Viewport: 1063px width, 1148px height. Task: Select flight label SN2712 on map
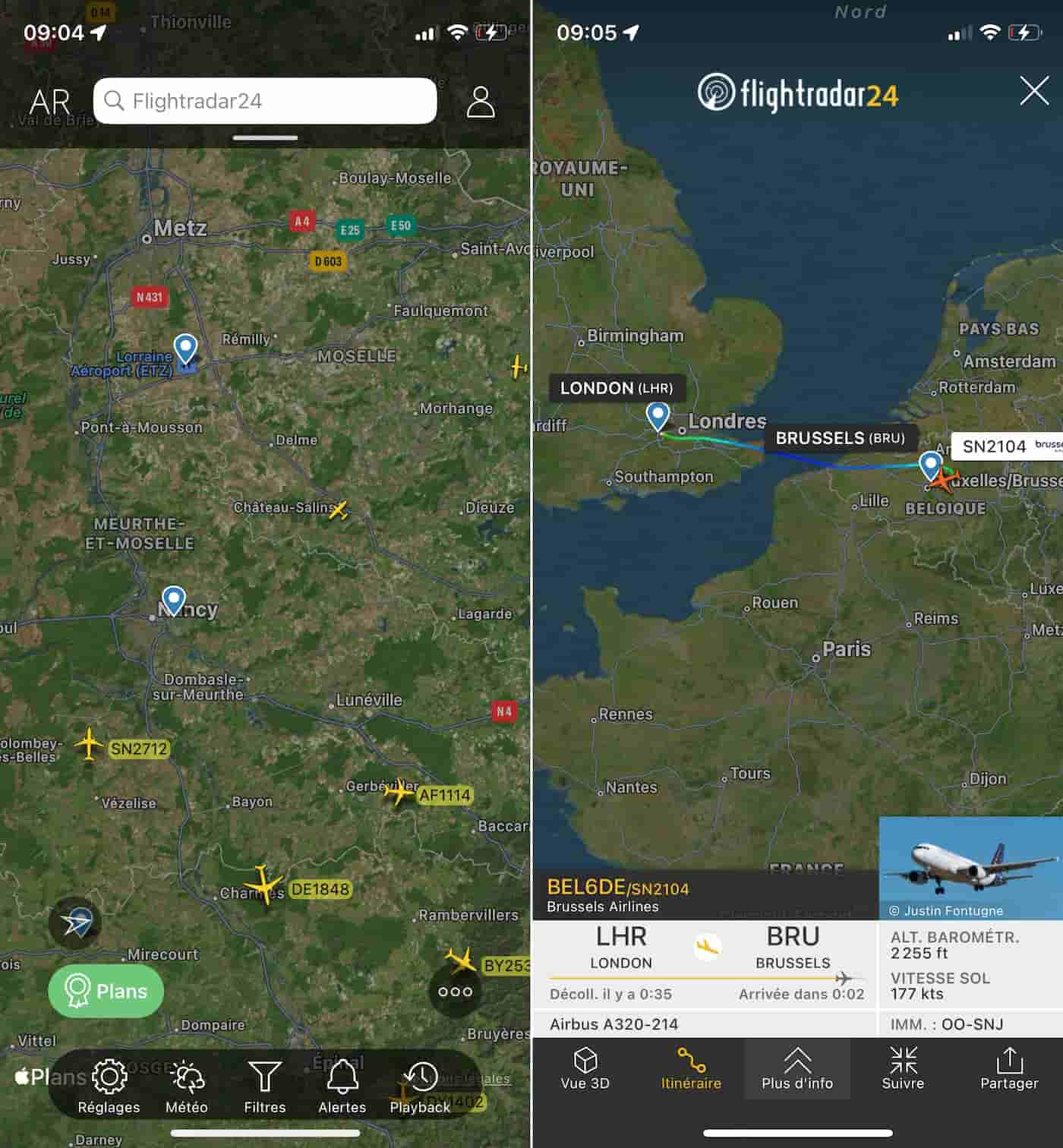[x=139, y=749]
